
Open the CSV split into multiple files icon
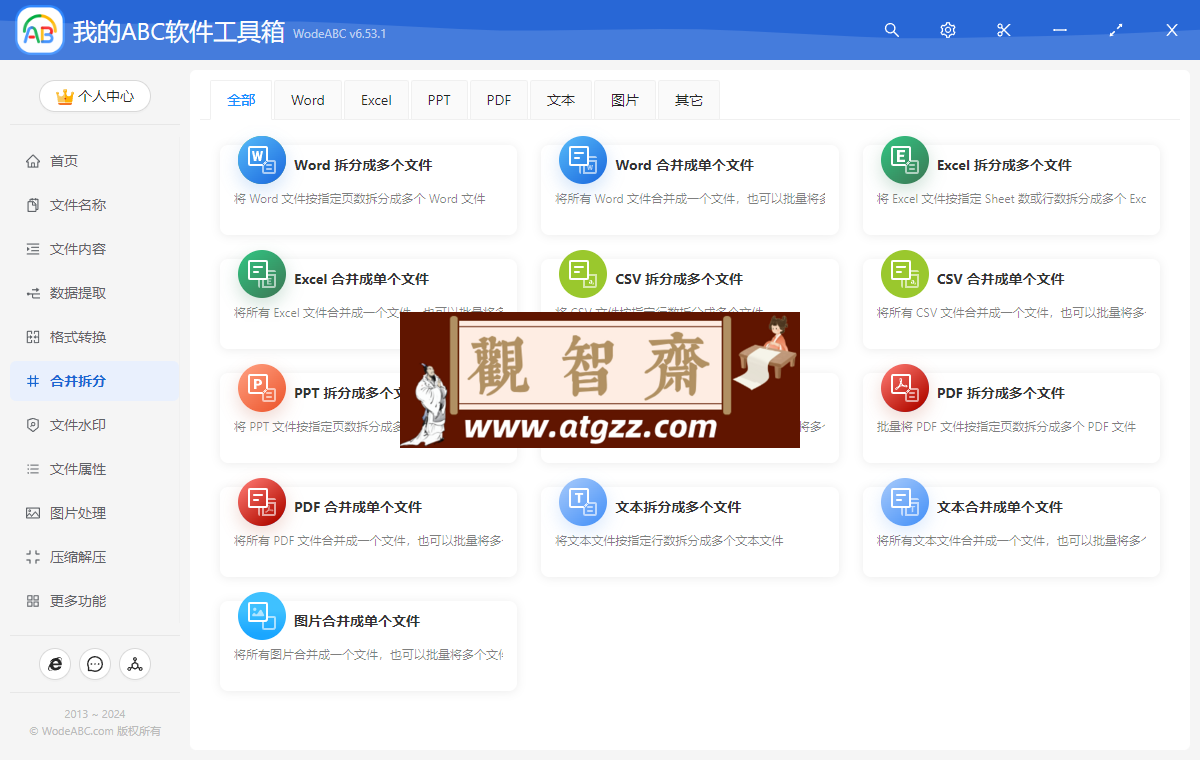point(583,274)
